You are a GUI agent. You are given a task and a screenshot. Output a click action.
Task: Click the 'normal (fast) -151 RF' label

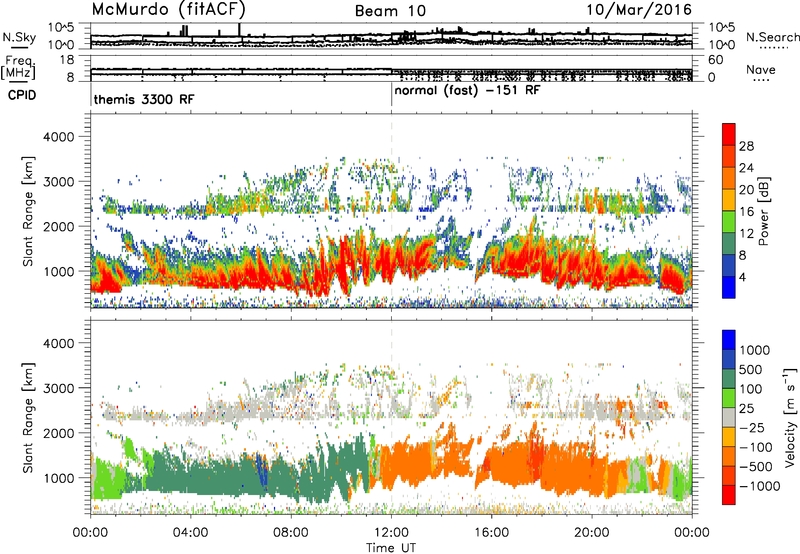(467, 91)
